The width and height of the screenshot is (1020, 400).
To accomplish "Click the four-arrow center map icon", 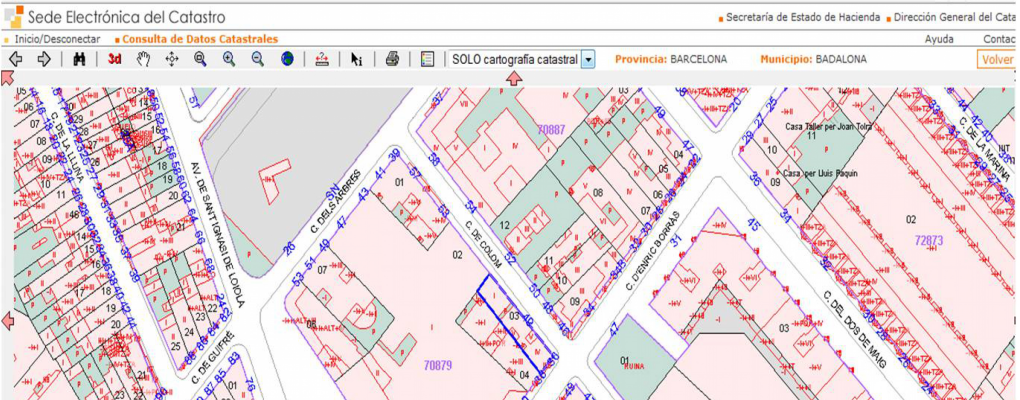I will tap(171, 59).
